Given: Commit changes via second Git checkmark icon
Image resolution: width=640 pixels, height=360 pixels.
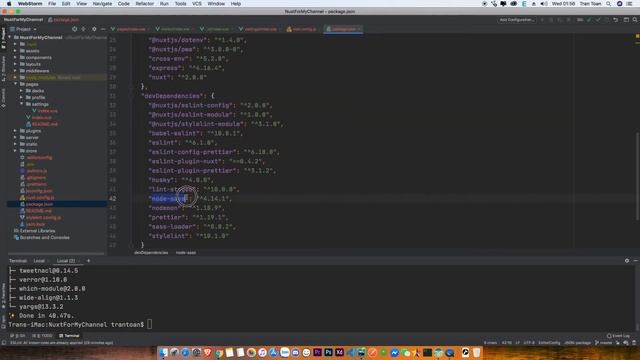Looking at the screenshot, I should 598,20.
